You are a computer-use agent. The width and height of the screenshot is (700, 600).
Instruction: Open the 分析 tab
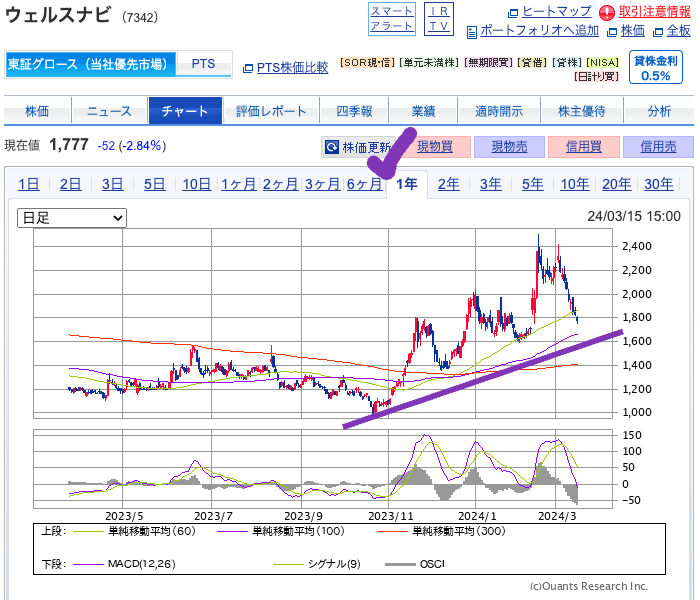(x=659, y=111)
